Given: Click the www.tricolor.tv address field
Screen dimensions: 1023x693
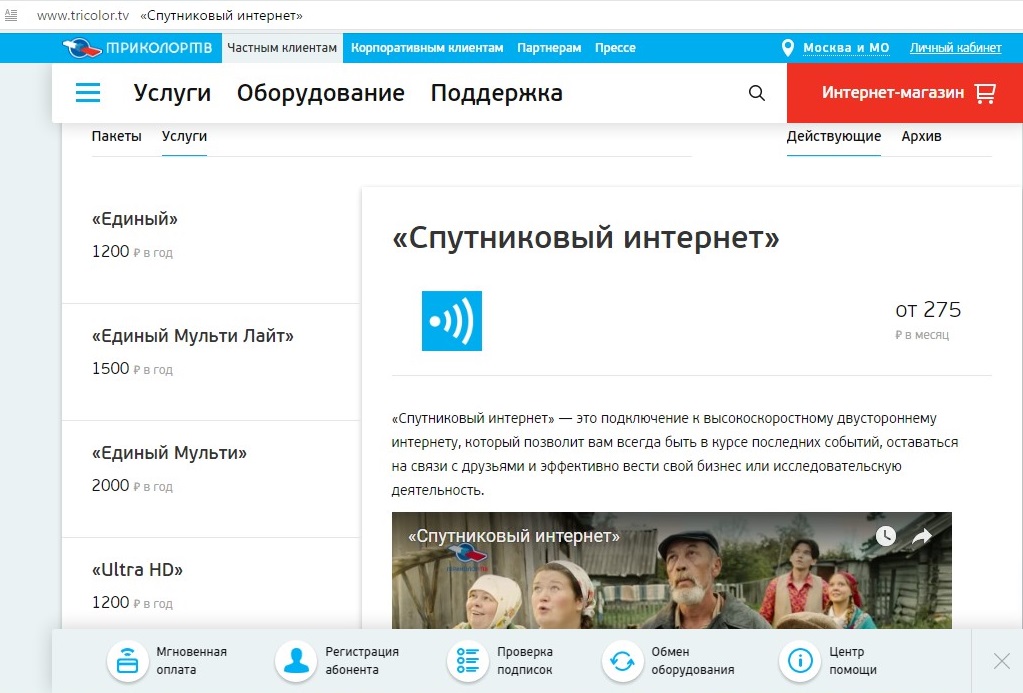Looking at the screenshot, I should coord(83,15).
